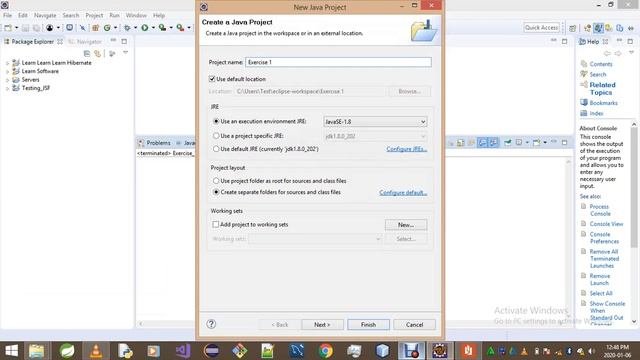The width and height of the screenshot is (640, 360).
Task: Click the Quick Access search box
Action: coord(541,28)
